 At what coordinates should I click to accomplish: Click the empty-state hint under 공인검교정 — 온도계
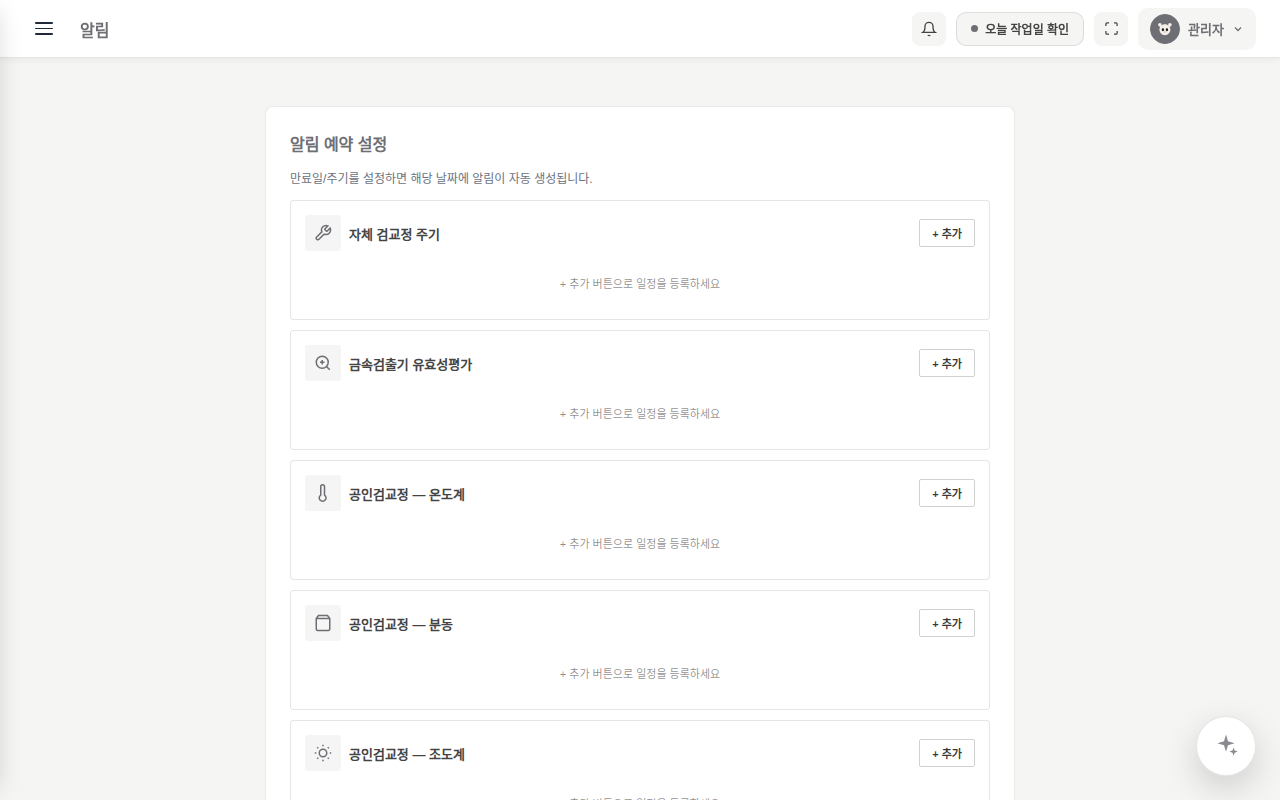click(640, 544)
